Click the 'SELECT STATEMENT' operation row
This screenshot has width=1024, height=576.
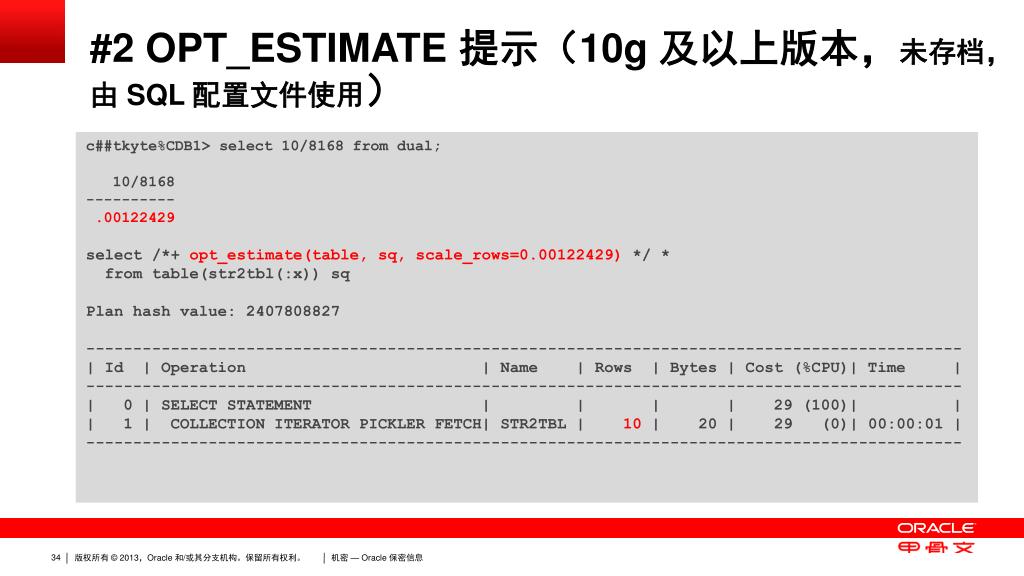236,405
